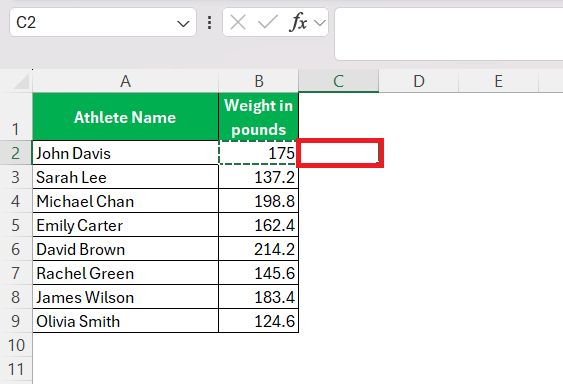Select the cell containing James Wilson
Image resolution: width=563 pixels, height=384 pixels.
125,297
